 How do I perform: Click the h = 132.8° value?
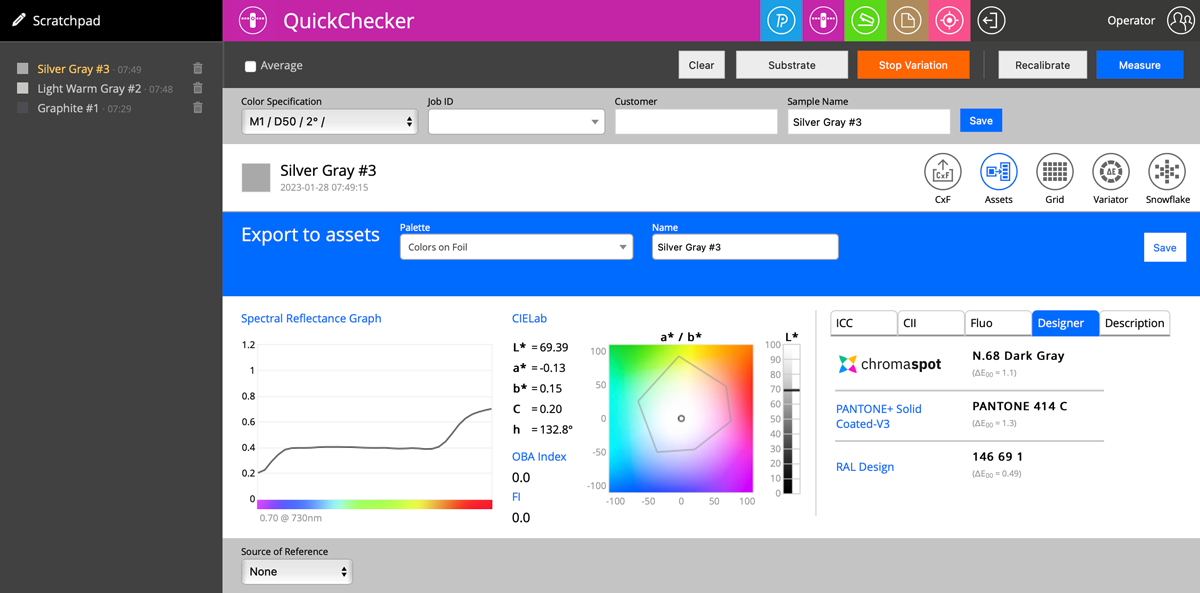click(x=543, y=429)
